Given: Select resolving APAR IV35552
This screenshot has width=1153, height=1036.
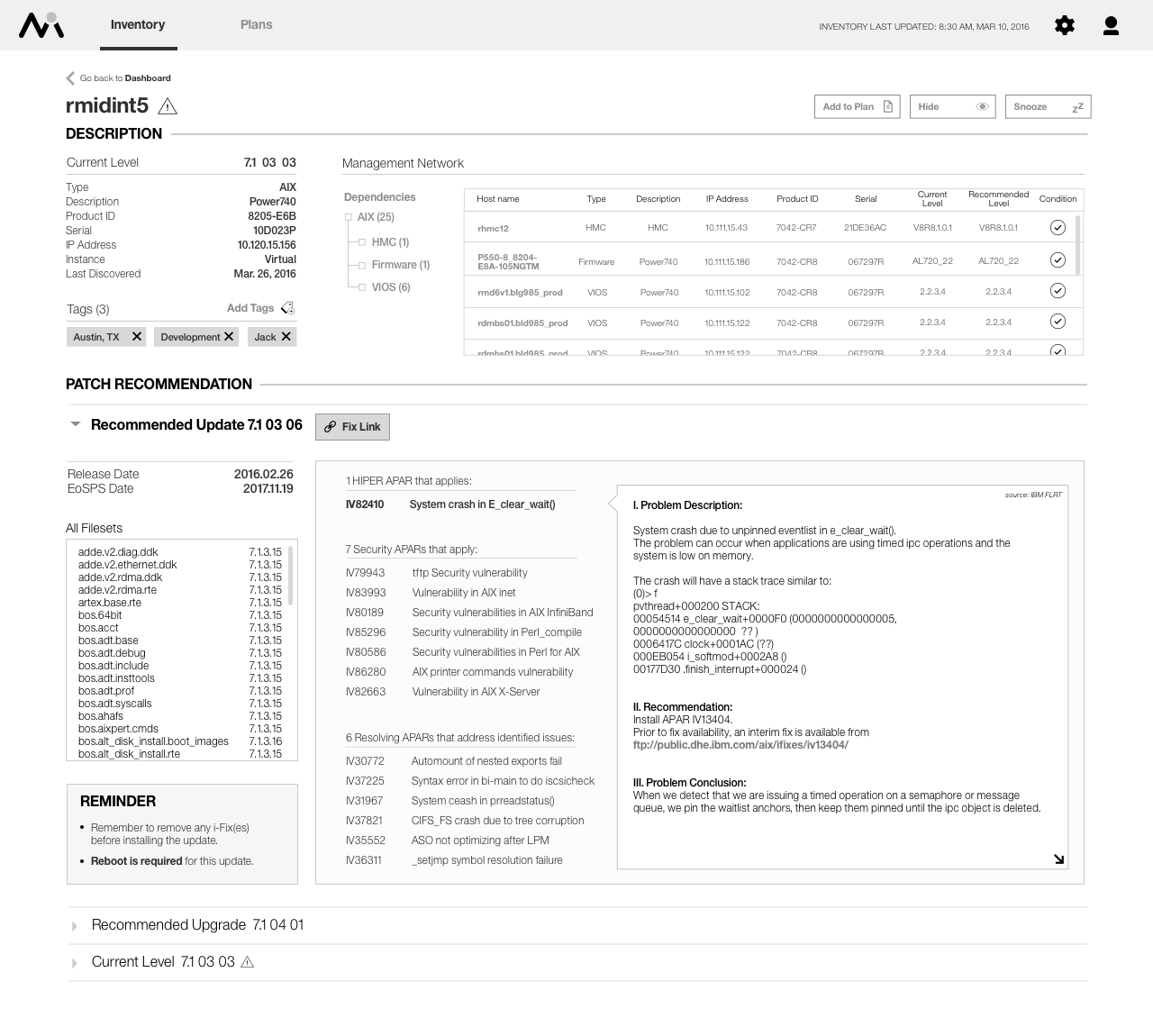Looking at the screenshot, I should [x=448, y=841].
